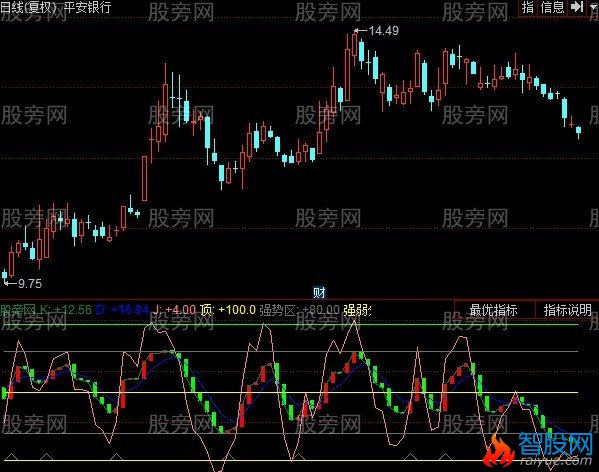Click the jump-to-end arrow icon
This screenshot has height=472, width=599.
click(577, 7)
